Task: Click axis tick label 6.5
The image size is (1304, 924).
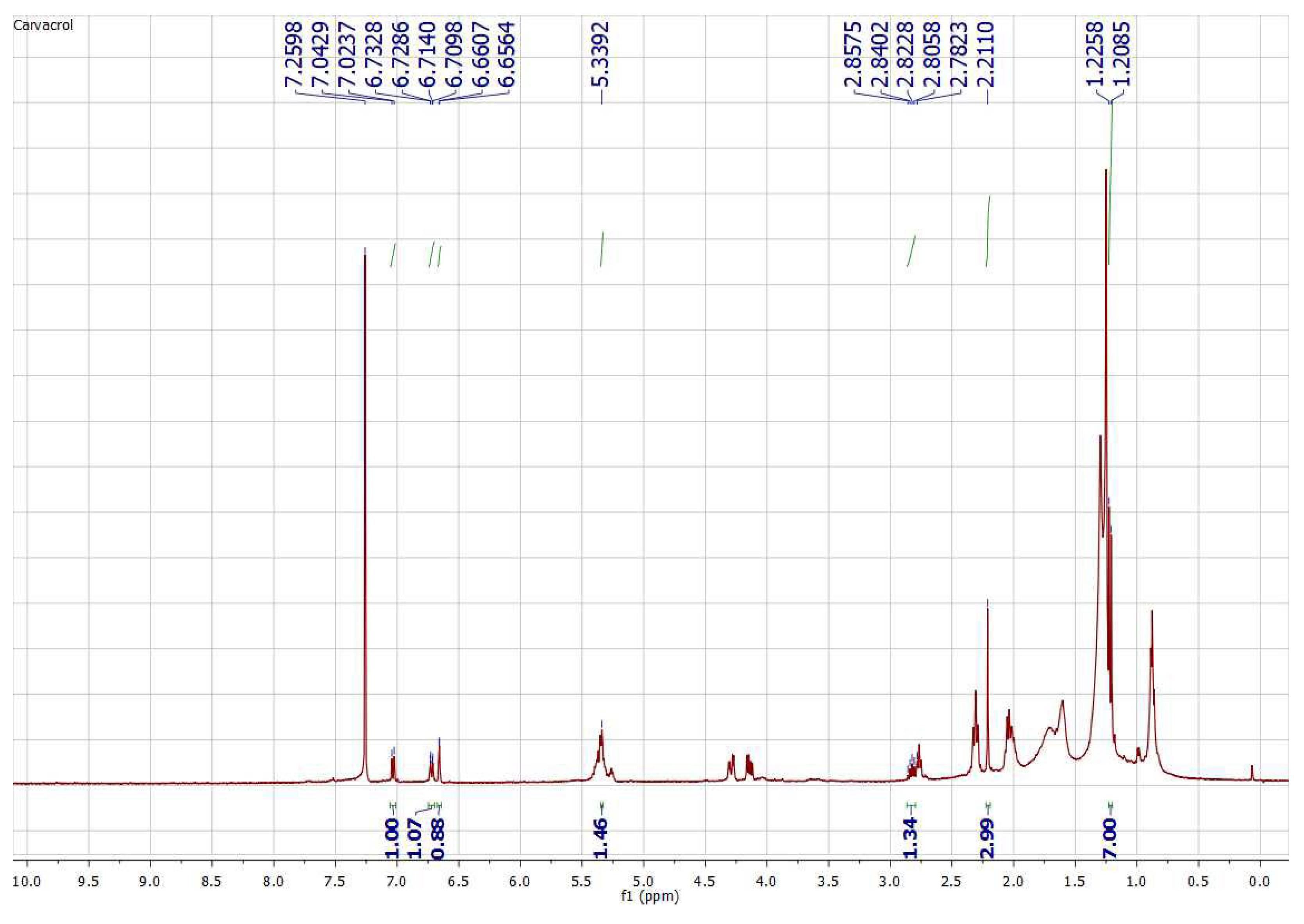Action: (459, 882)
